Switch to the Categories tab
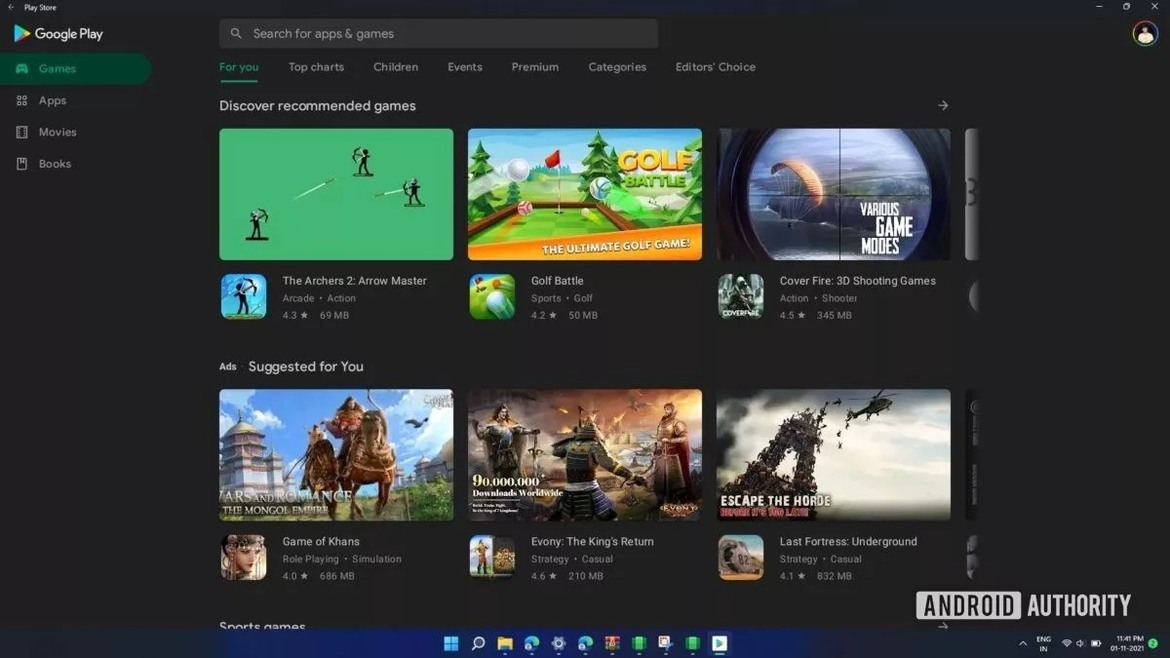The width and height of the screenshot is (1170, 658). tap(617, 67)
